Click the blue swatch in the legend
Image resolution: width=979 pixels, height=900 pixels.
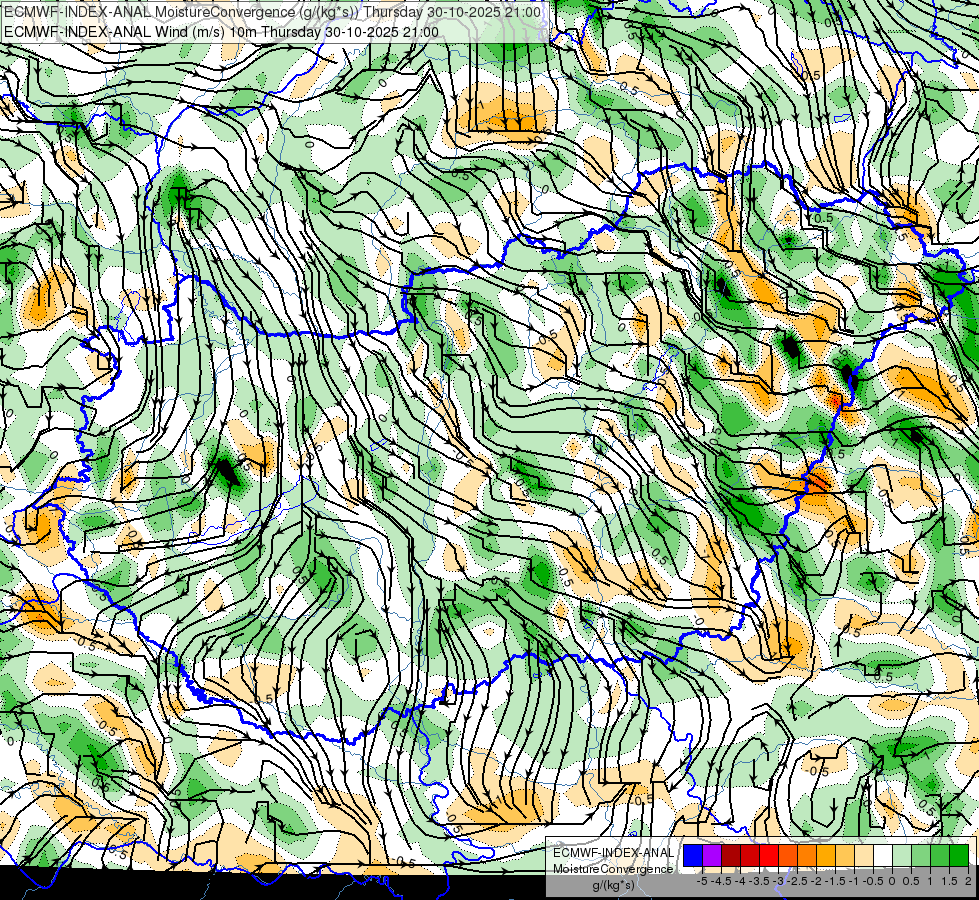pos(693,856)
